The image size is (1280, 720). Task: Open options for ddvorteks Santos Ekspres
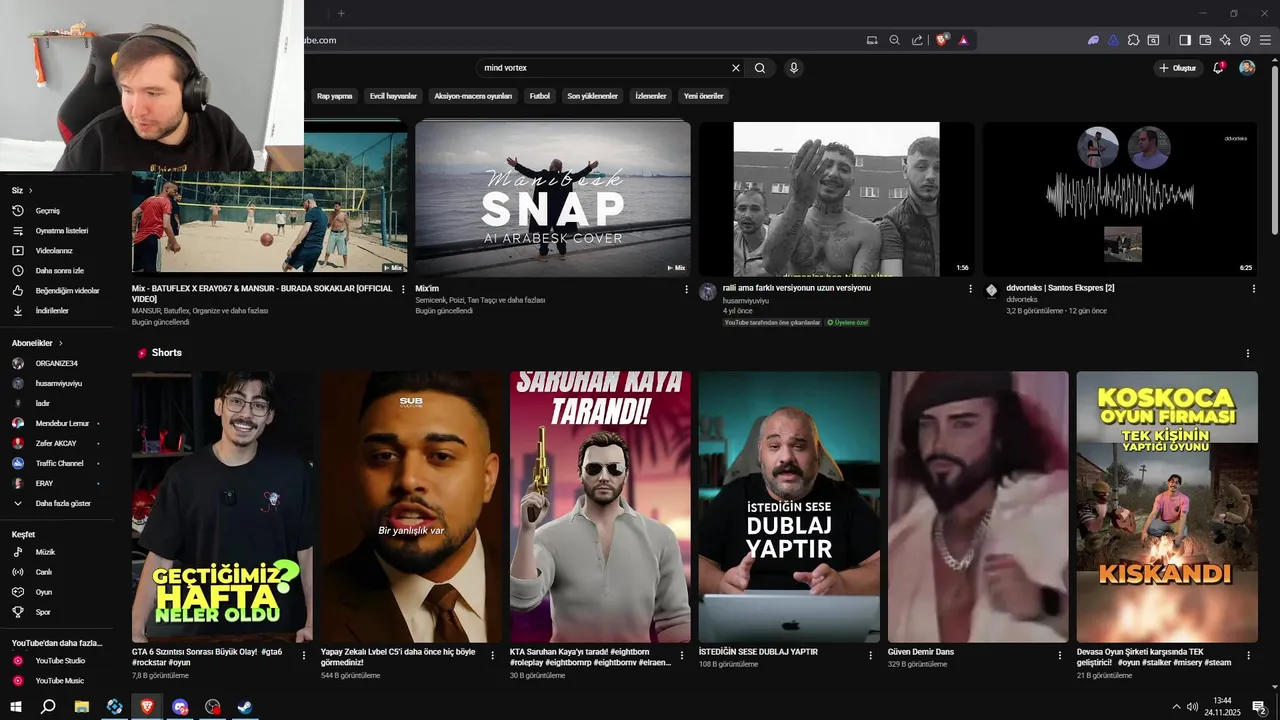coord(1253,289)
